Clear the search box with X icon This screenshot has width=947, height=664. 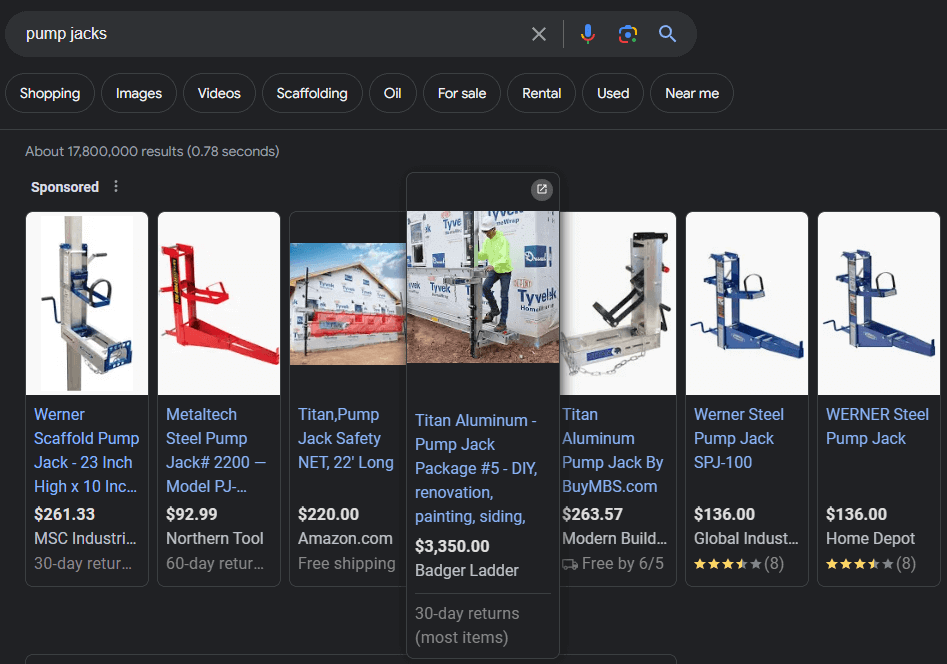click(x=539, y=34)
